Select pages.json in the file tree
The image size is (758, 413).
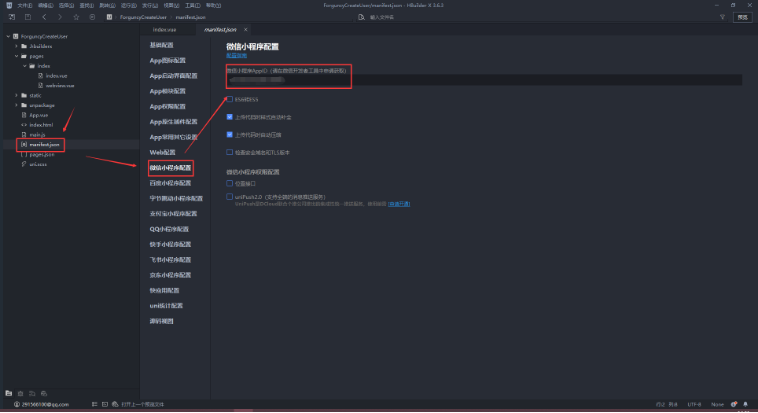(x=42, y=154)
